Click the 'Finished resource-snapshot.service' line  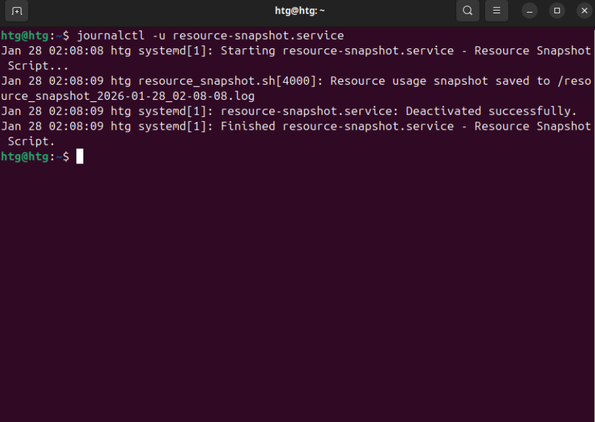click(337, 126)
